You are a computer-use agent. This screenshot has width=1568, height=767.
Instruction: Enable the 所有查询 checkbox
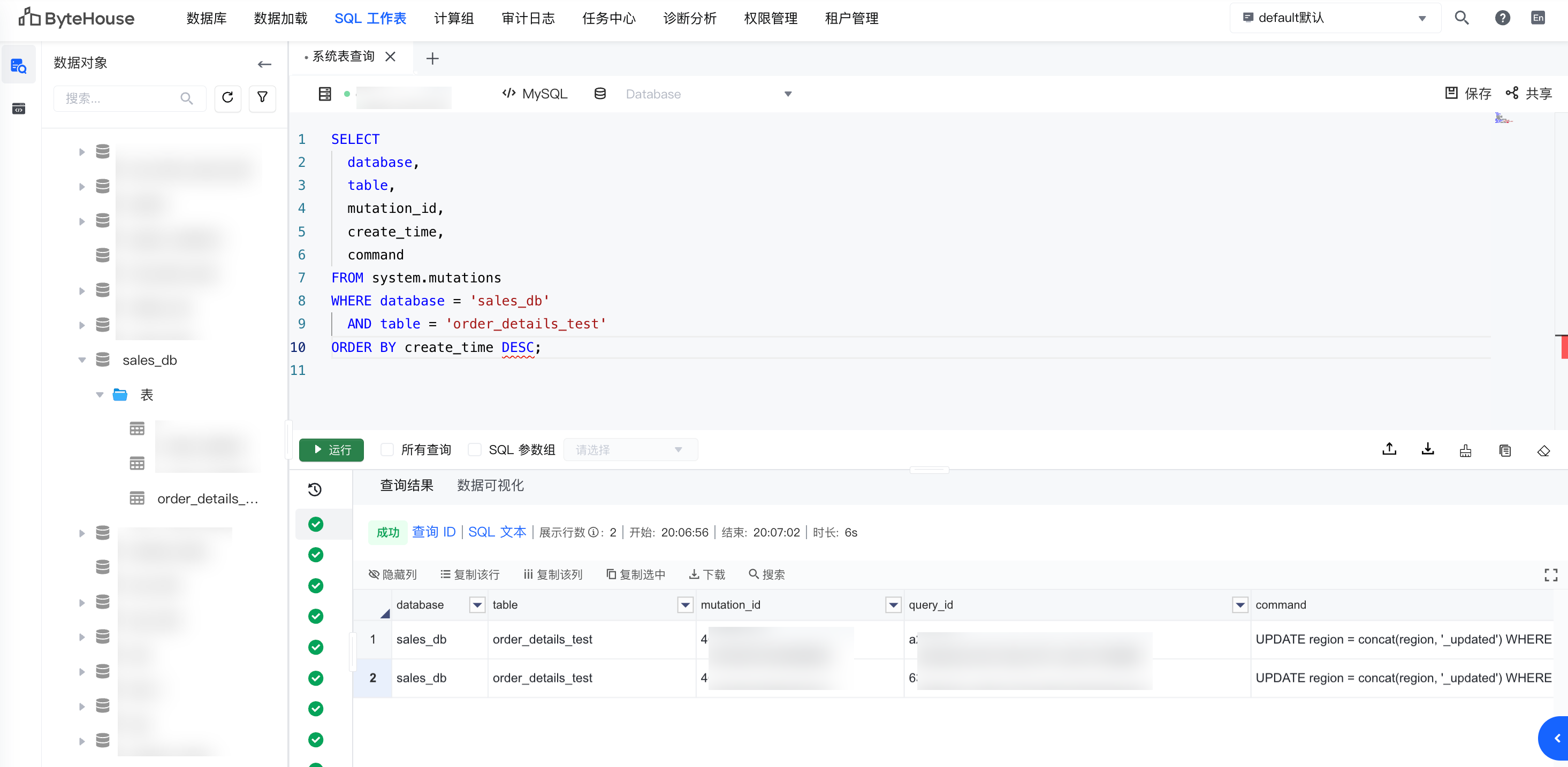pos(387,450)
